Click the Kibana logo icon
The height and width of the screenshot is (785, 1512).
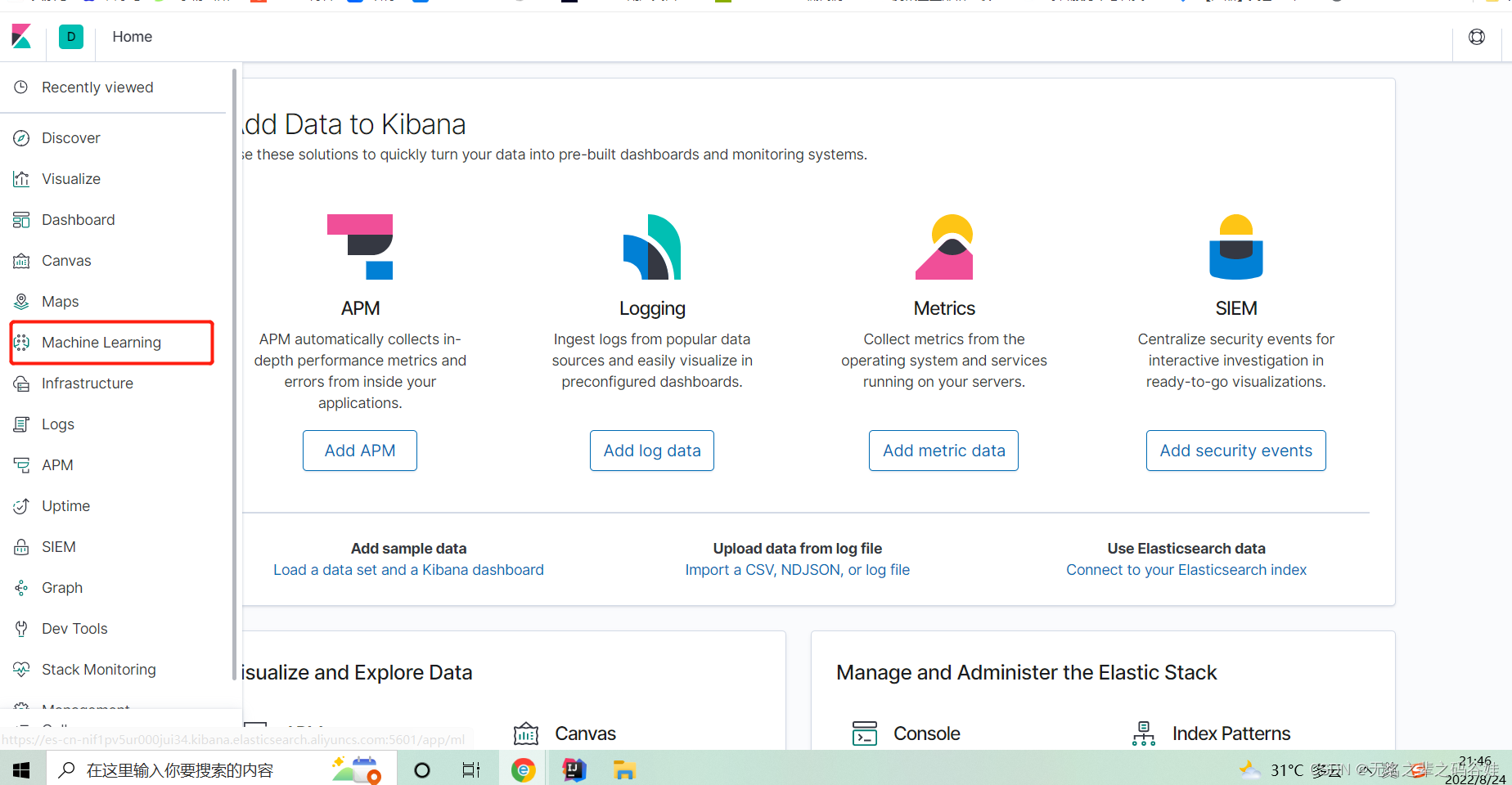(x=21, y=37)
